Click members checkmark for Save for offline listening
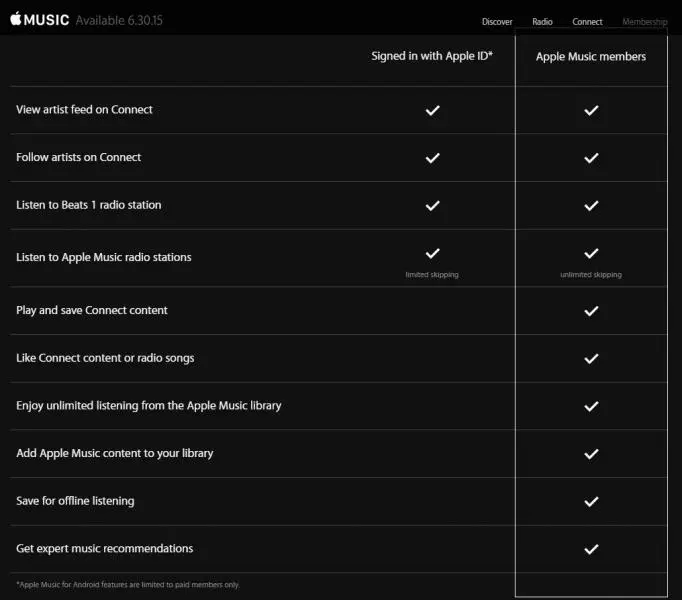The image size is (682, 600). [x=591, y=501]
